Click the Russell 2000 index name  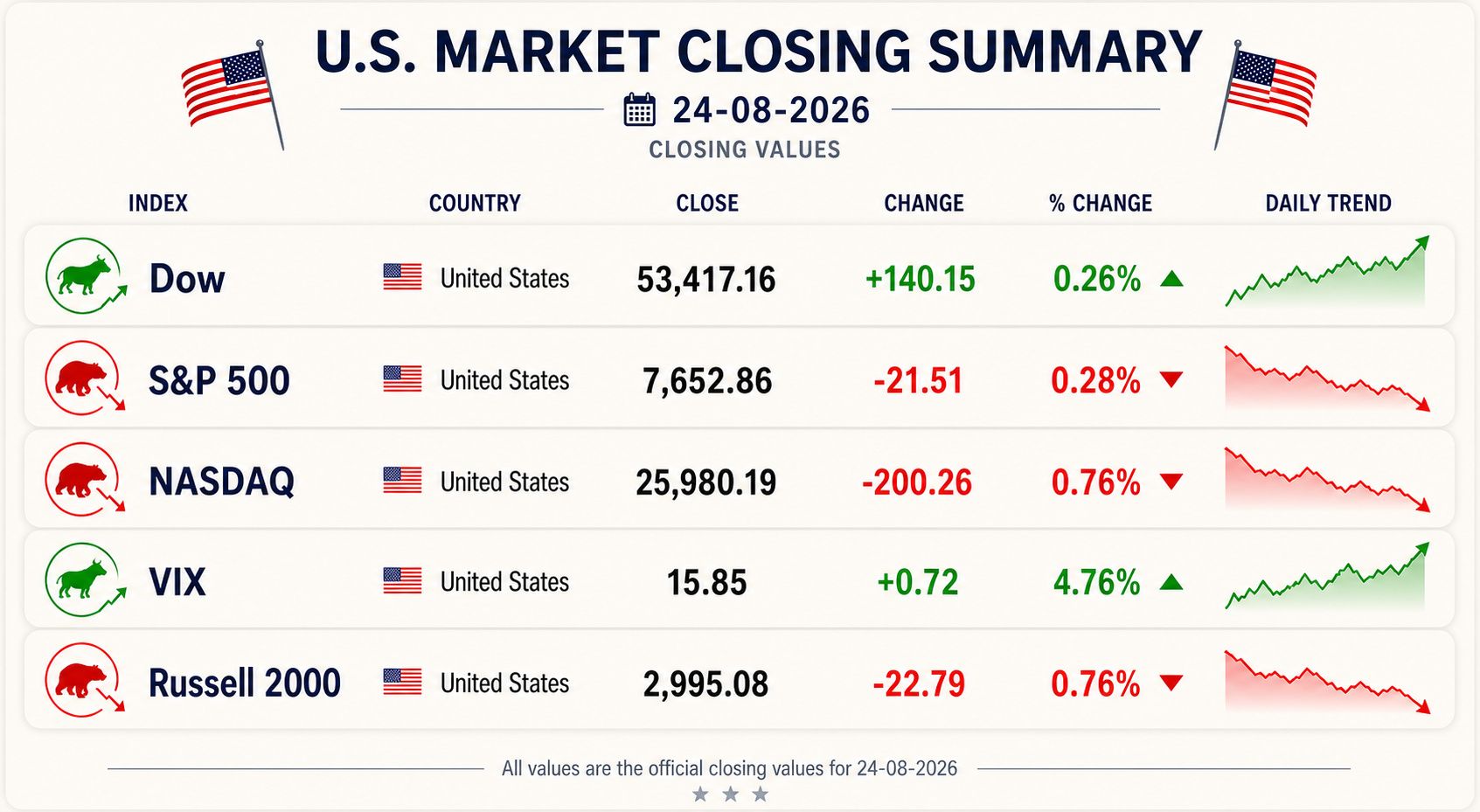click(245, 683)
